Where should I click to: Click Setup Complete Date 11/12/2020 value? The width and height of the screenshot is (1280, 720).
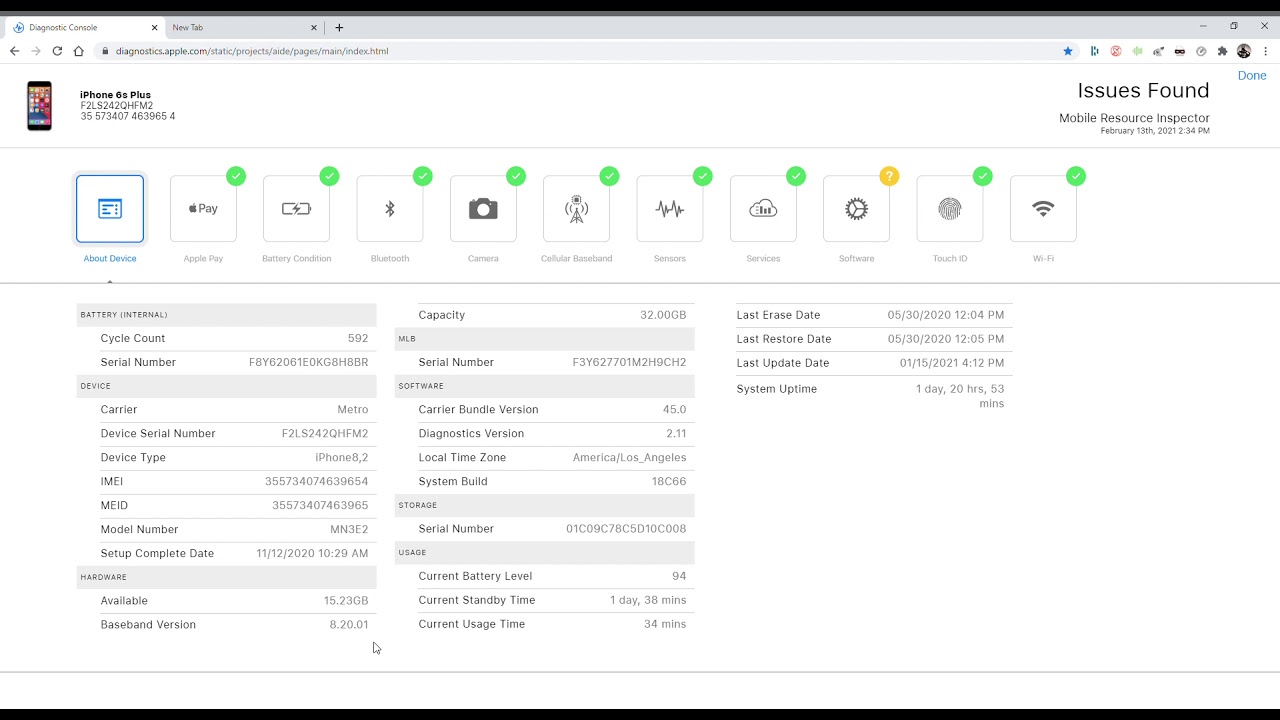pyautogui.click(x=312, y=553)
